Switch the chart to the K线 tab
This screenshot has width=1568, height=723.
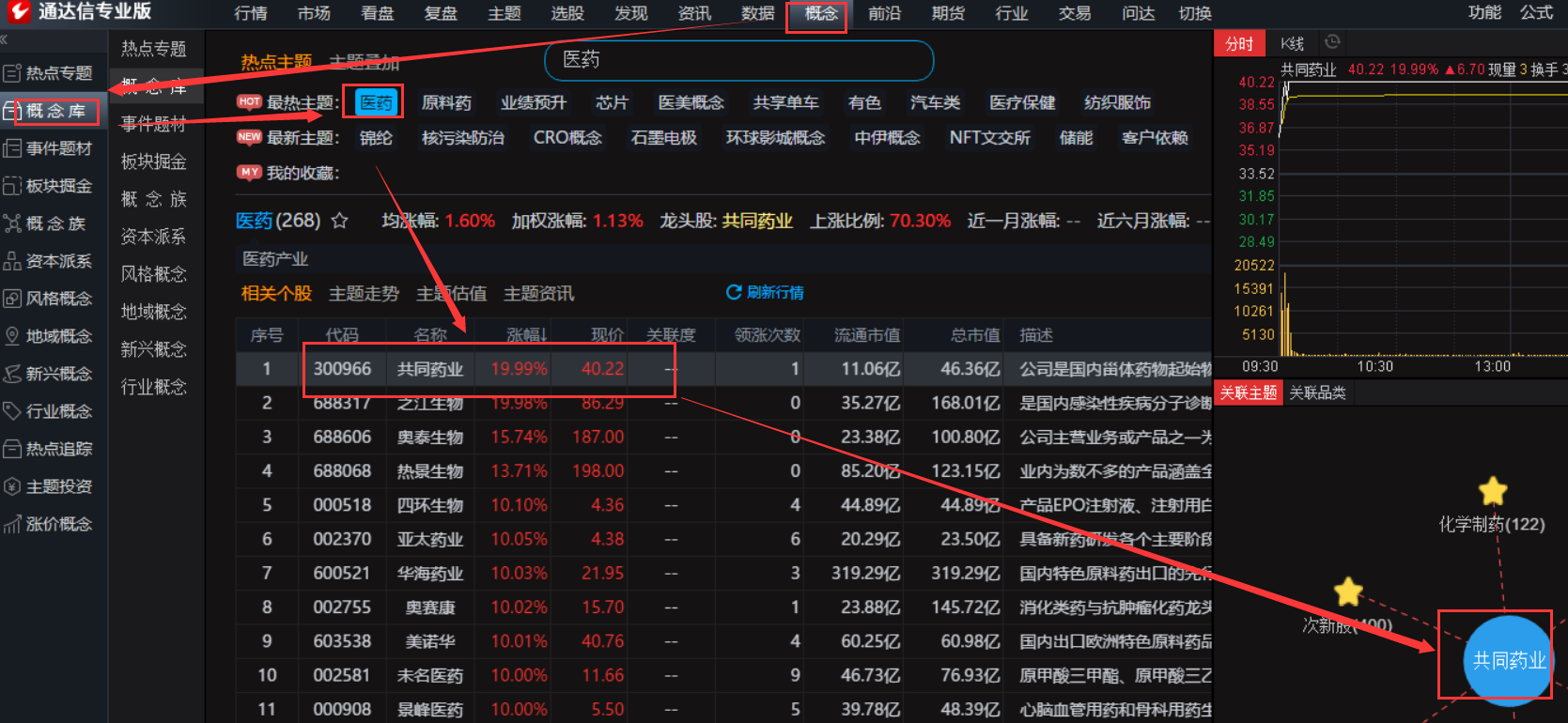point(1292,43)
